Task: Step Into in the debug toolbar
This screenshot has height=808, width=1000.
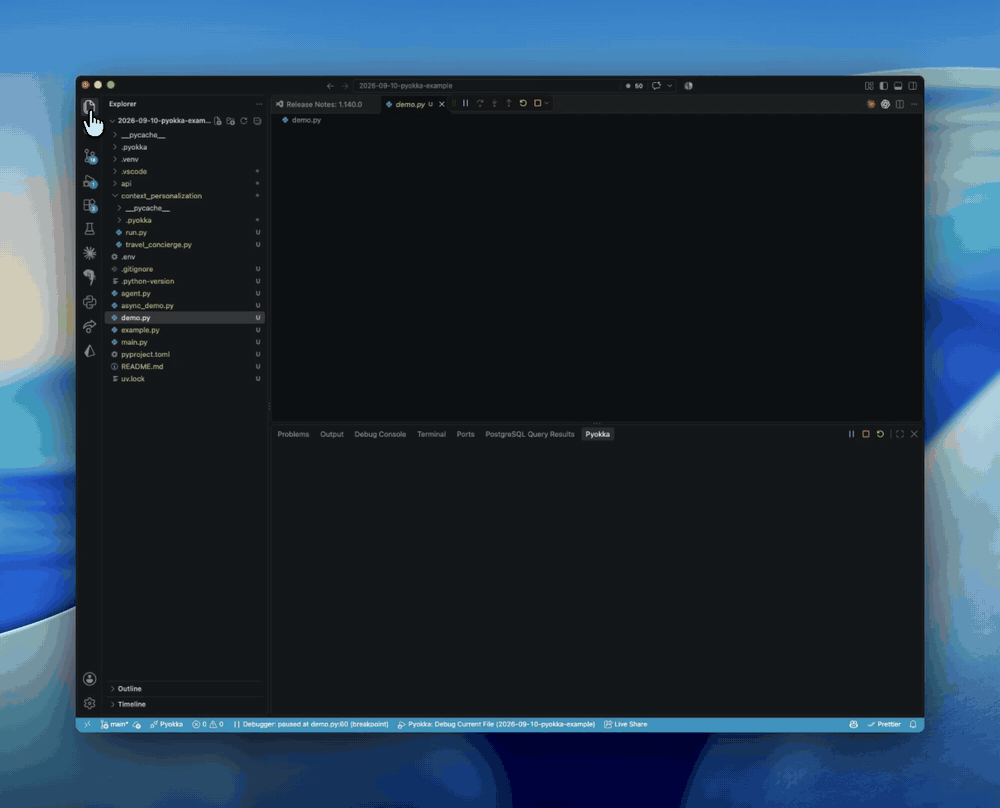Action: click(x=494, y=103)
